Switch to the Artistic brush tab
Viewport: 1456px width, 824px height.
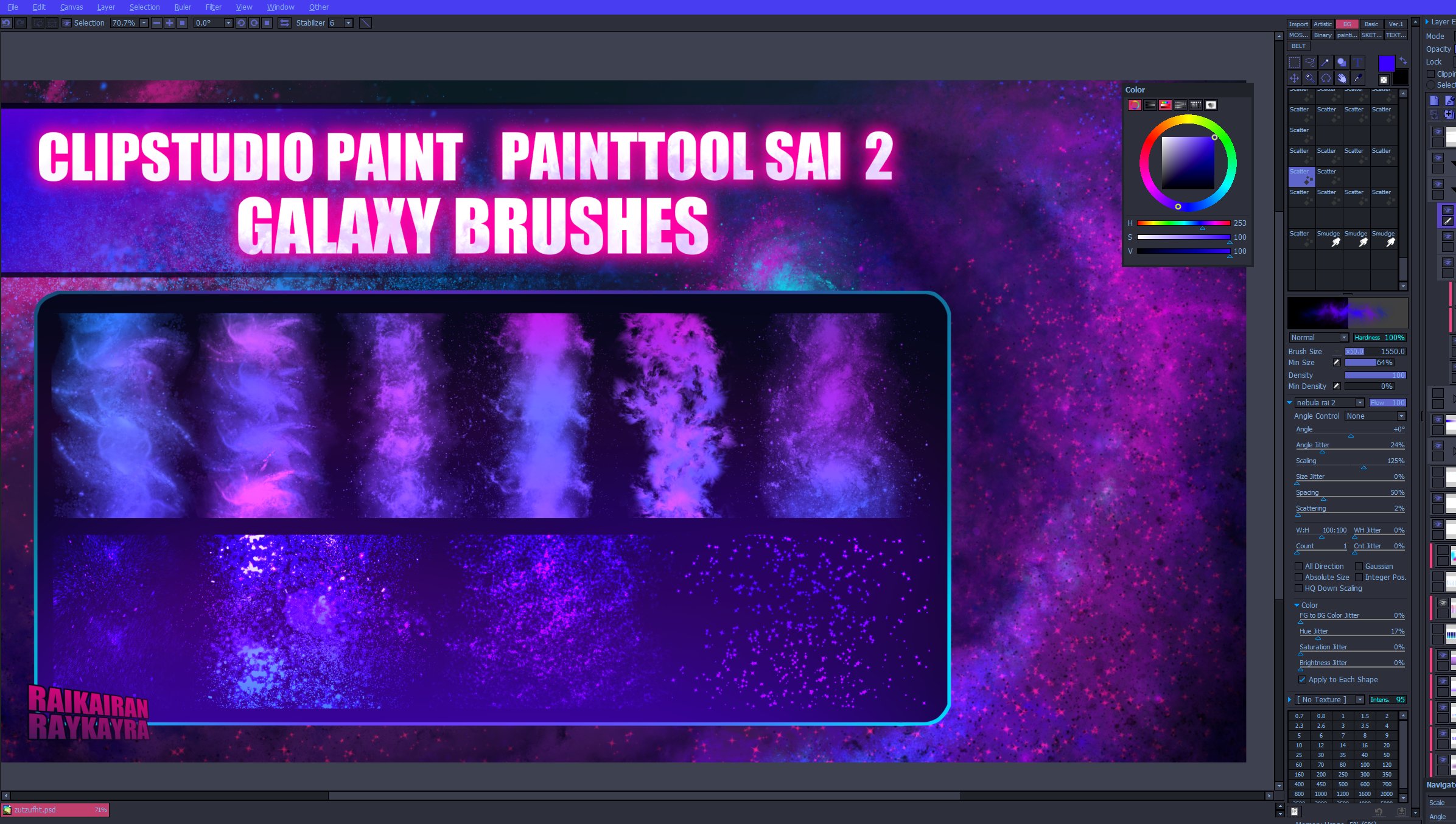(x=1323, y=24)
